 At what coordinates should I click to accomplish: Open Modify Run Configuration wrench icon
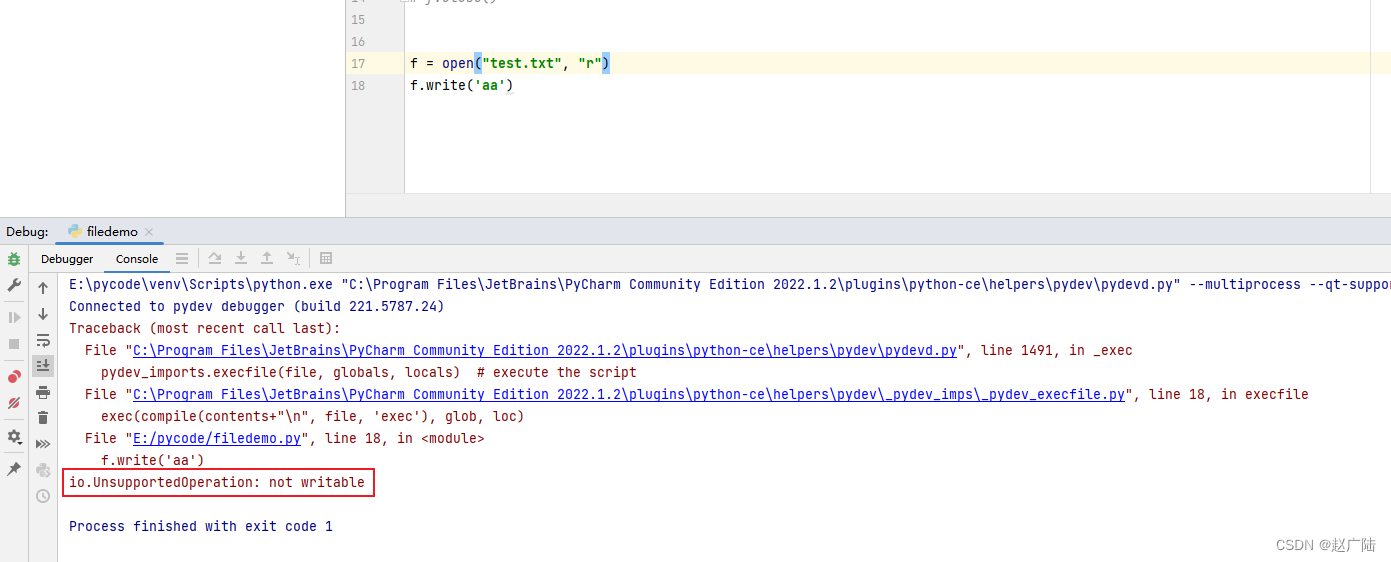[x=14, y=285]
